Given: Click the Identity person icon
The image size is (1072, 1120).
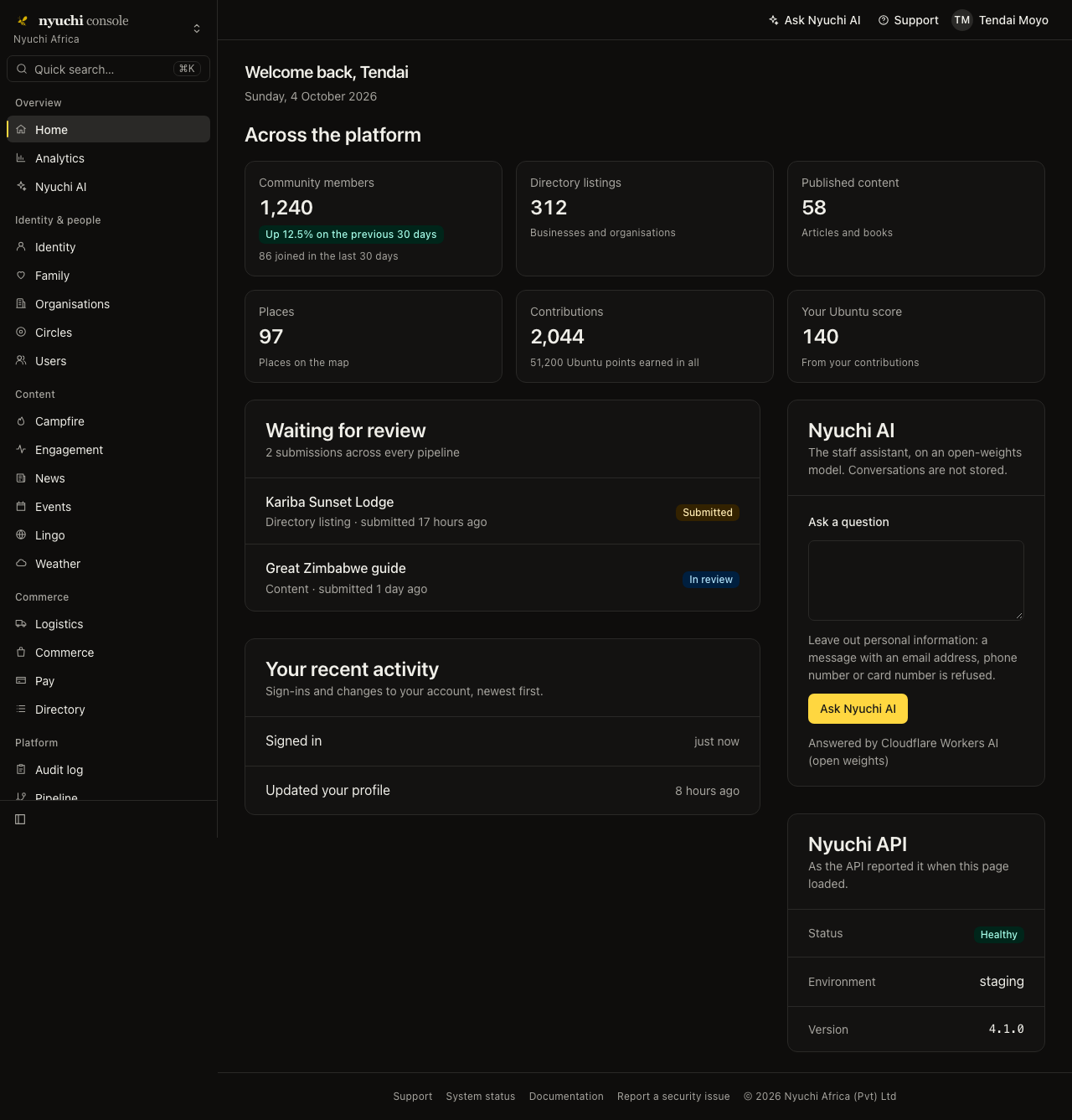Looking at the screenshot, I should click(x=21, y=247).
